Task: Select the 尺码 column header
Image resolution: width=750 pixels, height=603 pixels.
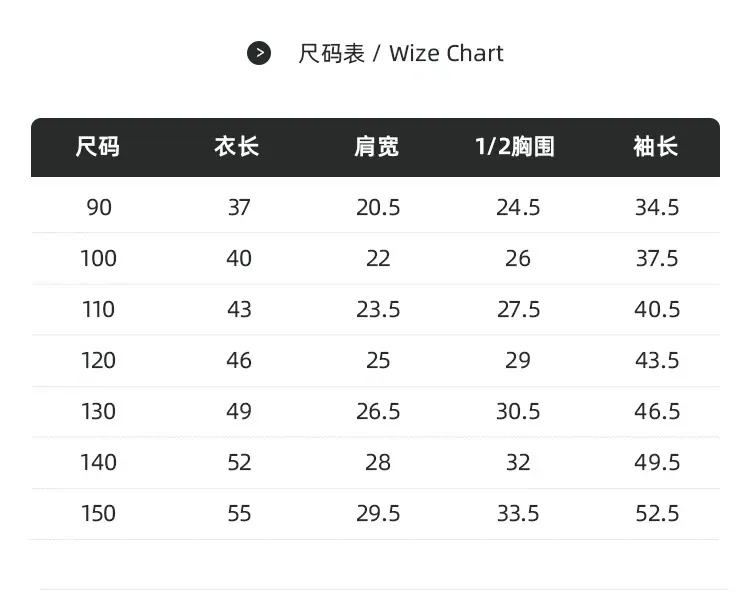Action: [x=98, y=146]
